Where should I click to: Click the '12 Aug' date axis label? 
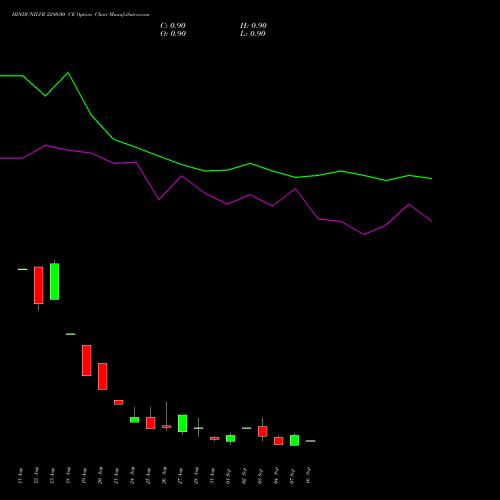tap(36, 476)
